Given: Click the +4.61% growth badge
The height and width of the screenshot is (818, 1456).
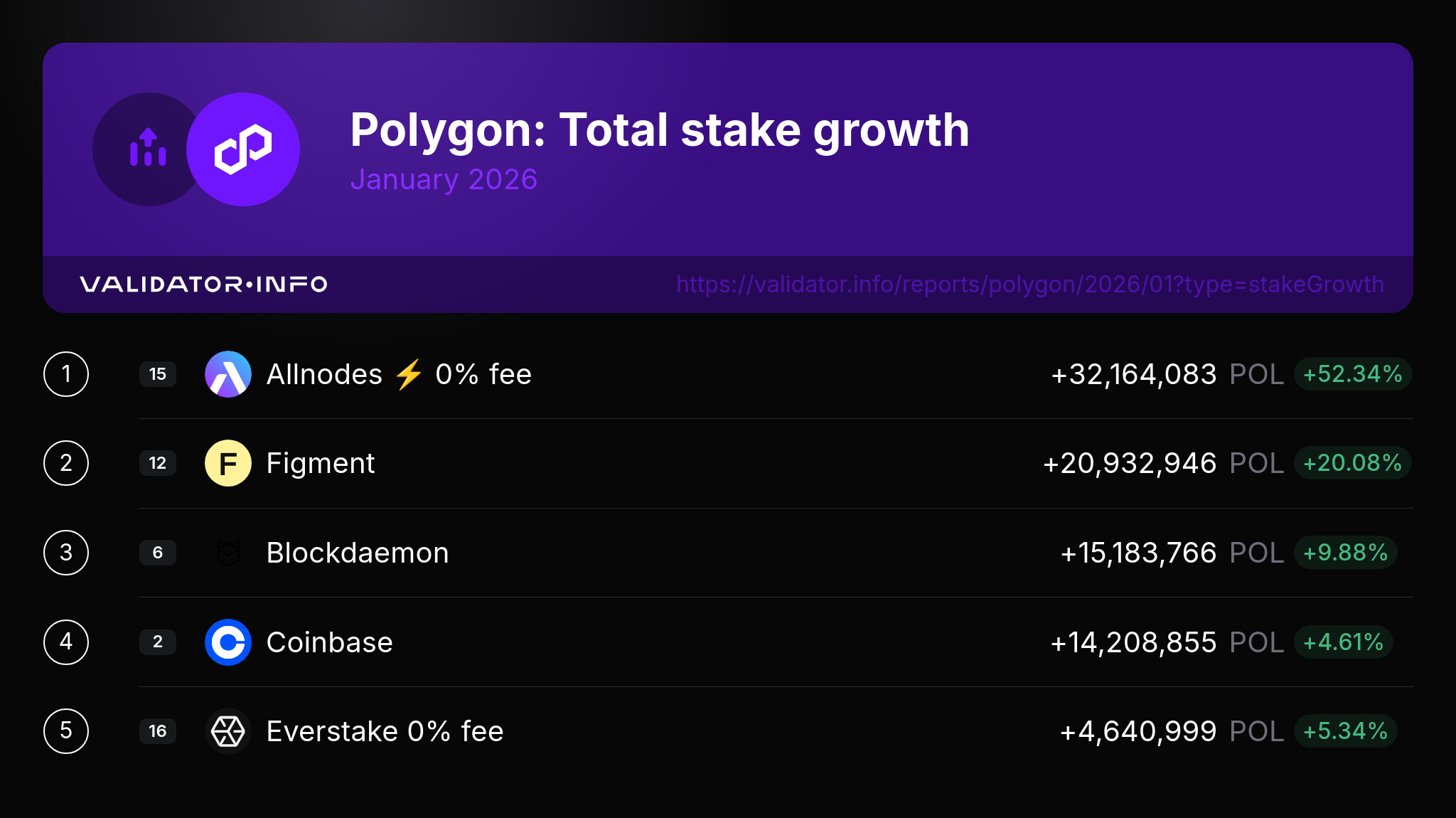Looking at the screenshot, I should tap(1343, 642).
